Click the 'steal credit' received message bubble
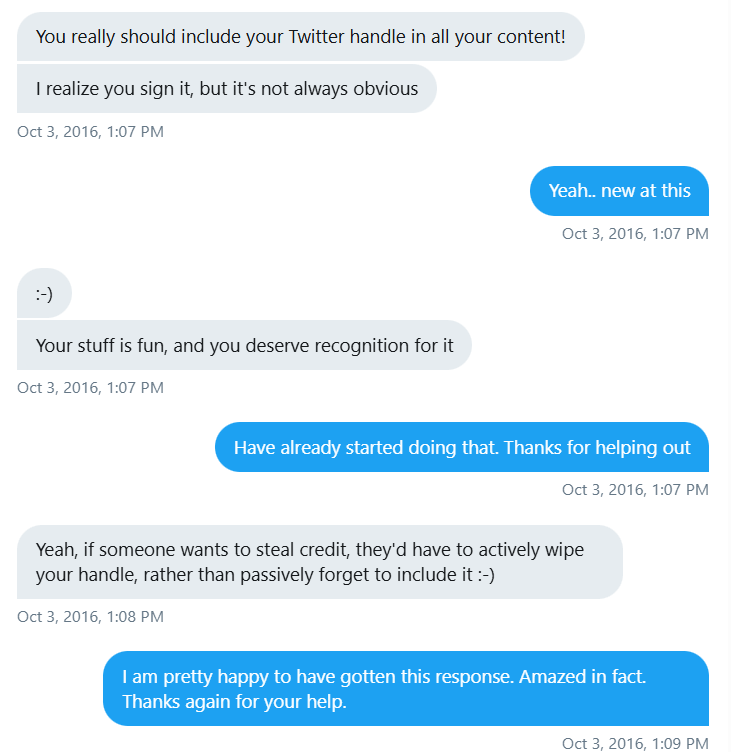This screenshot has width=731, height=752. coord(319,562)
